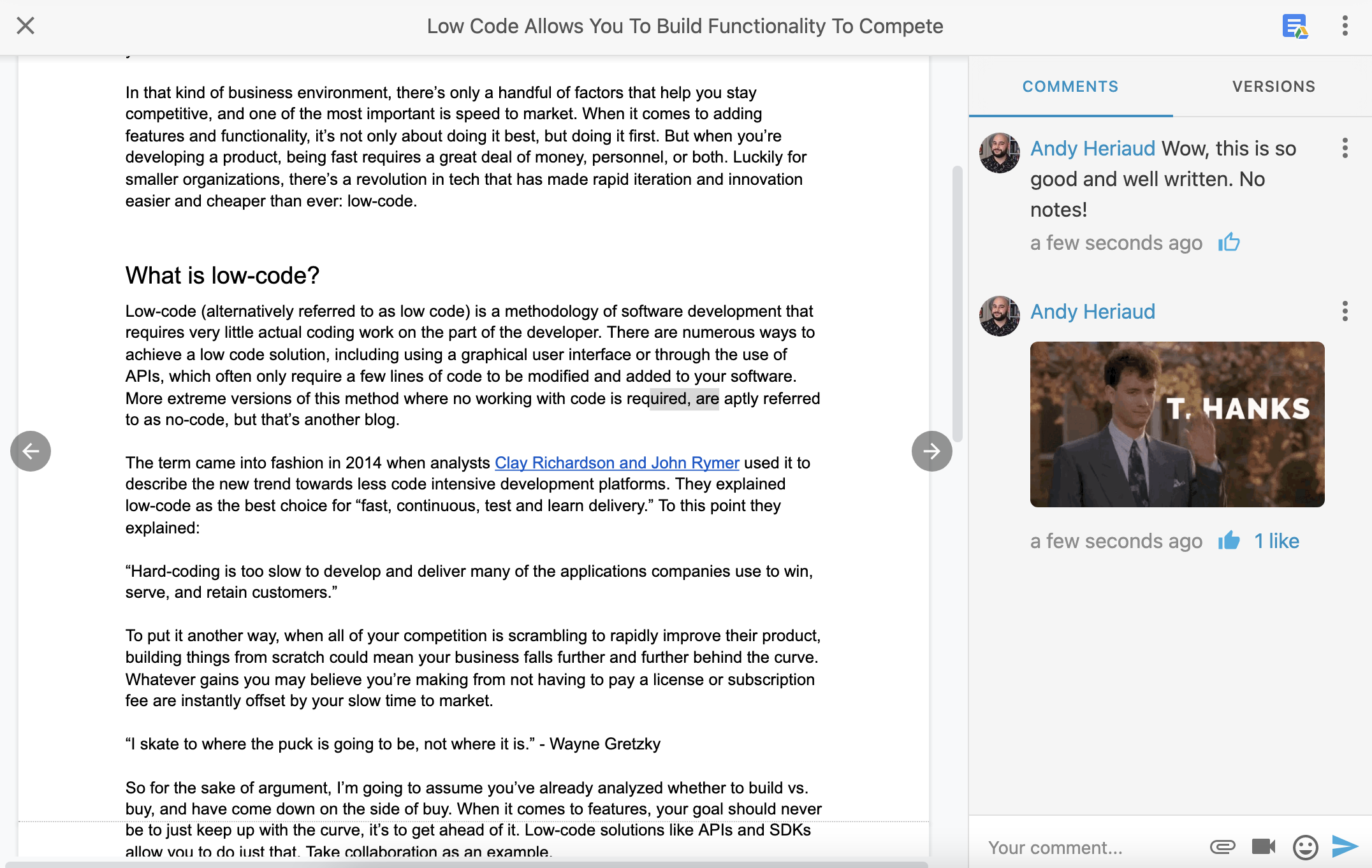This screenshot has height=868, width=1372.
Task: Go to previous document with left arrow
Action: click(x=31, y=451)
